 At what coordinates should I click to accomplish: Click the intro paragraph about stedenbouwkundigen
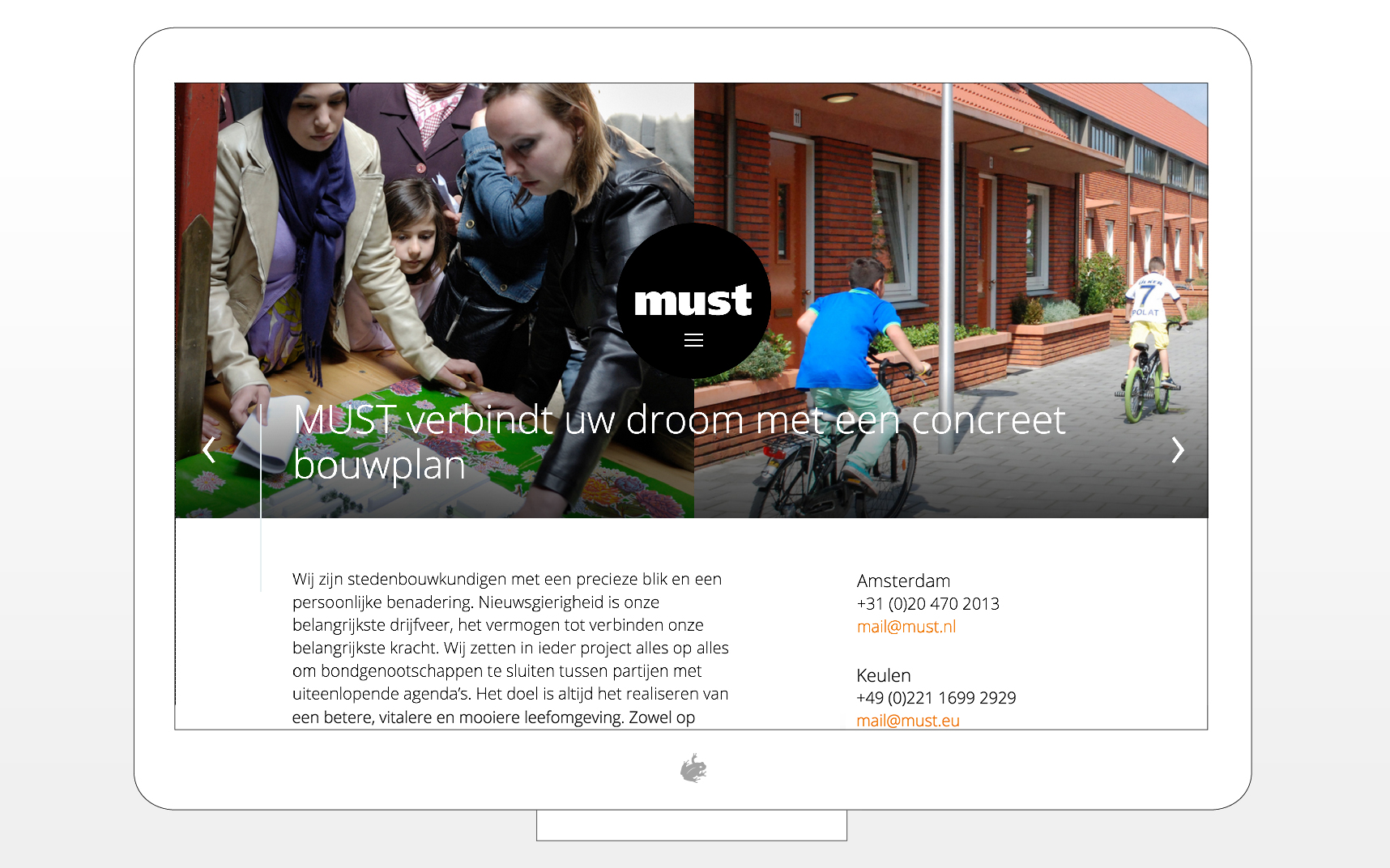pos(510,648)
